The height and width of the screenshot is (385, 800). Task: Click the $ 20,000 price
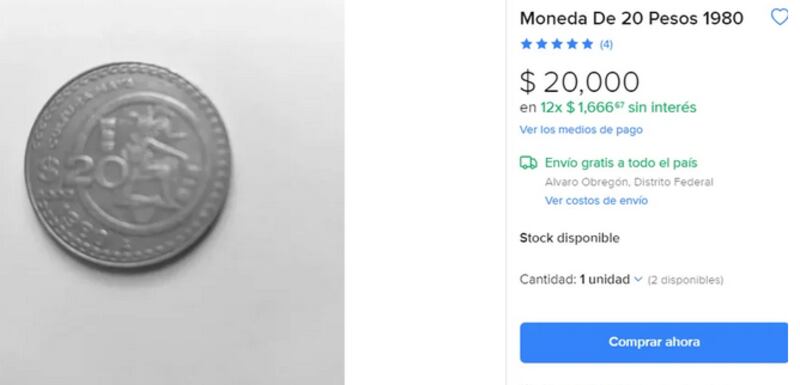click(x=580, y=82)
